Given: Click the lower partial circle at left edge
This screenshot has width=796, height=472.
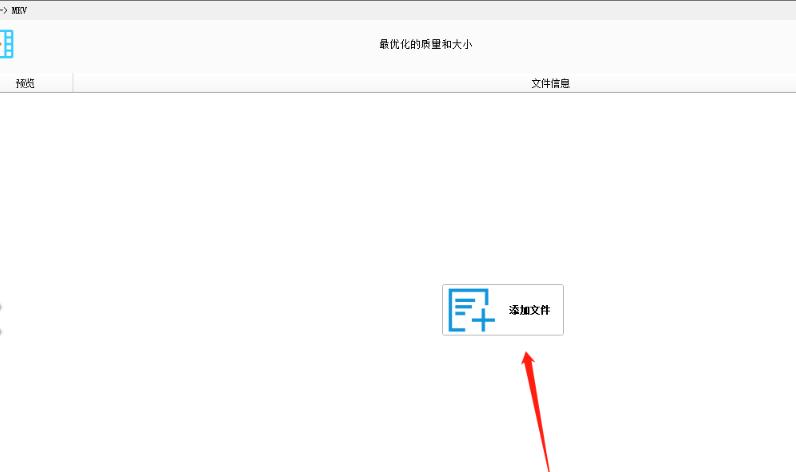Looking at the screenshot, I should (x=1, y=330).
